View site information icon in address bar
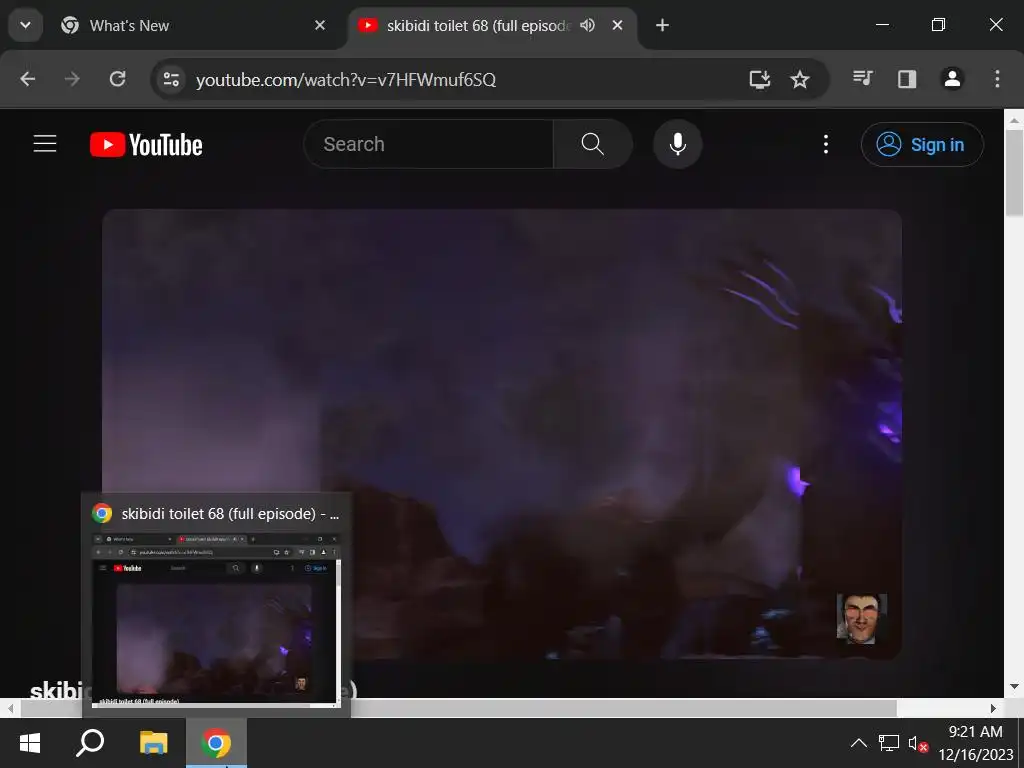 click(171, 80)
